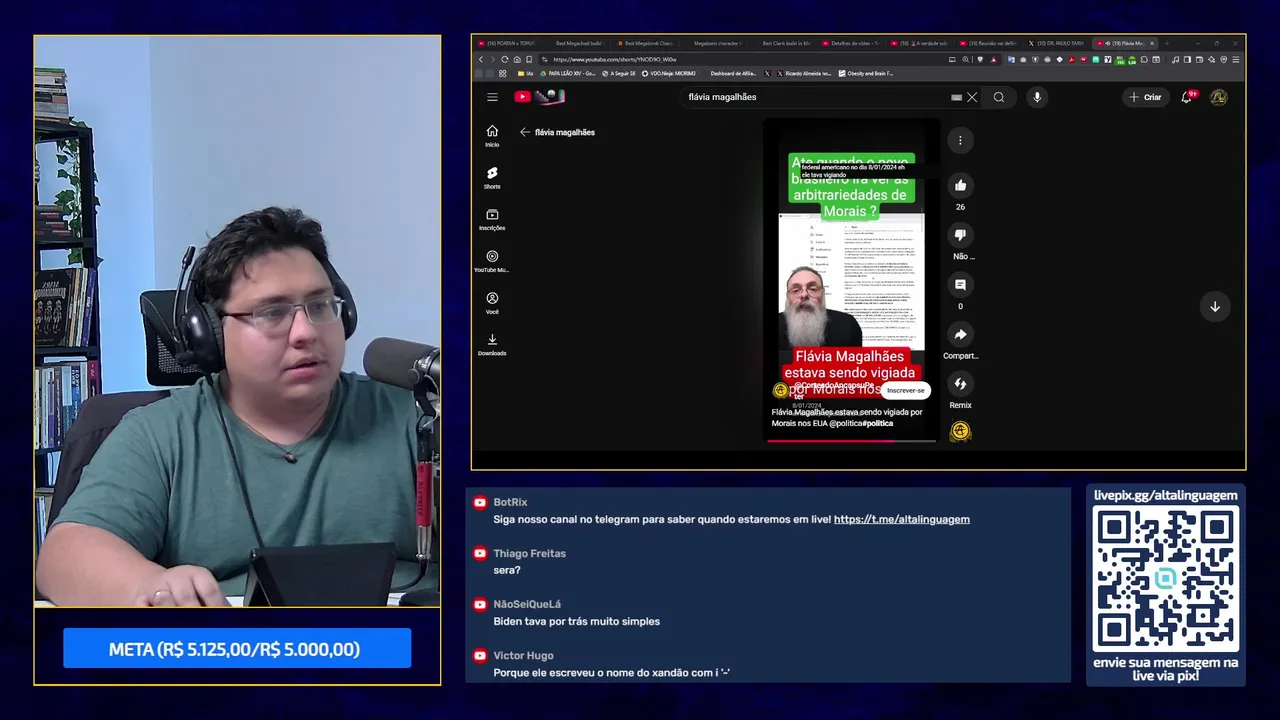Open the YouTube hamburger guide menu
This screenshot has width=1280, height=720.
(x=492, y=97)
